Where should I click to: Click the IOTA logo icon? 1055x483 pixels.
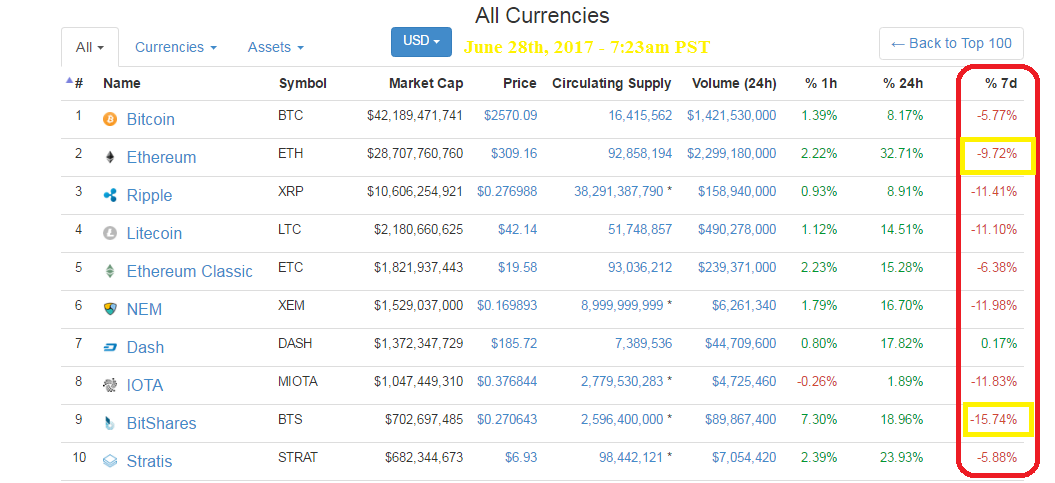click(110, 385)
